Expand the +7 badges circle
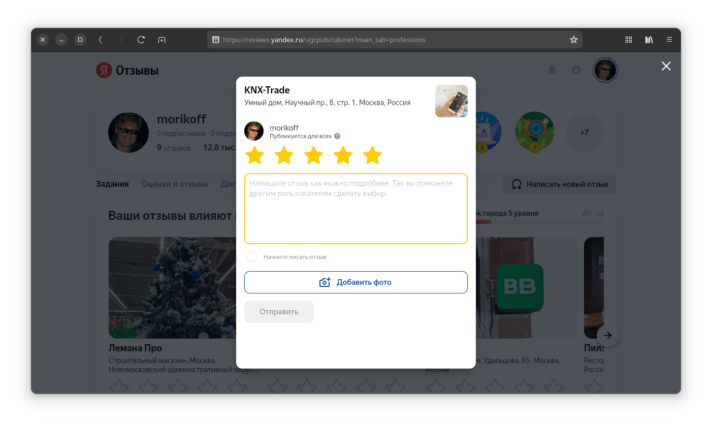Viewport: 712px width, 428px height. (x=584, y=133)
